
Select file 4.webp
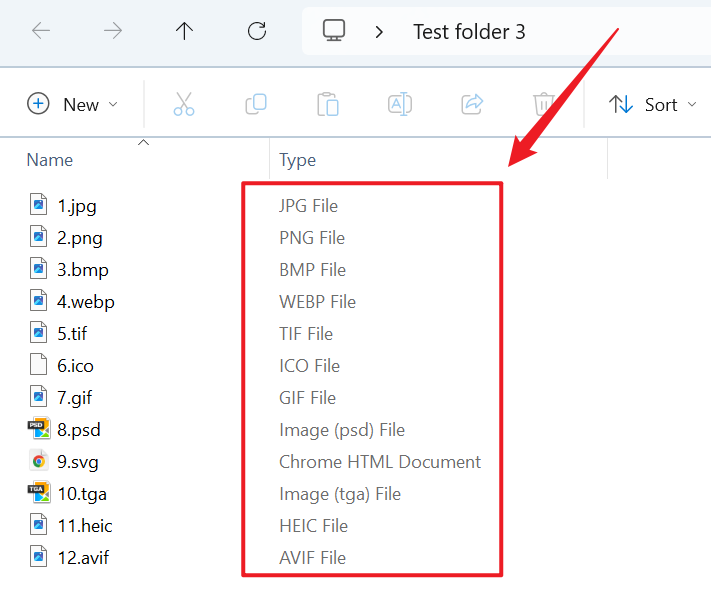[86, 302]
